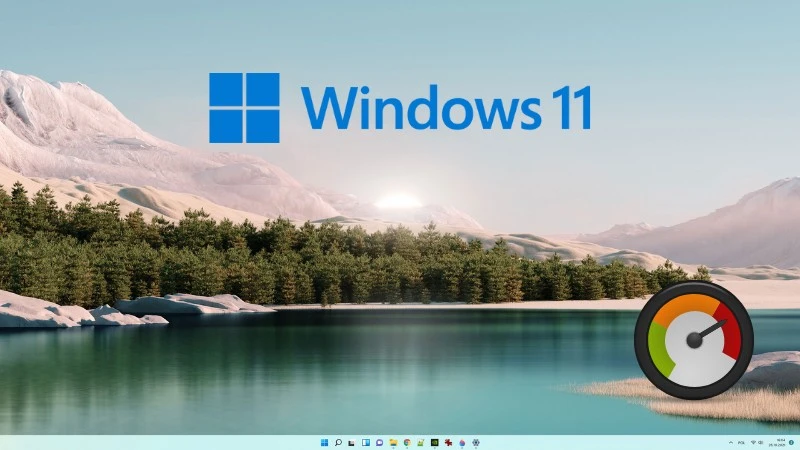Change the POL input language indicator
Image resolution: width=800 pixels, height=450 pixels.
coord(741,442)
